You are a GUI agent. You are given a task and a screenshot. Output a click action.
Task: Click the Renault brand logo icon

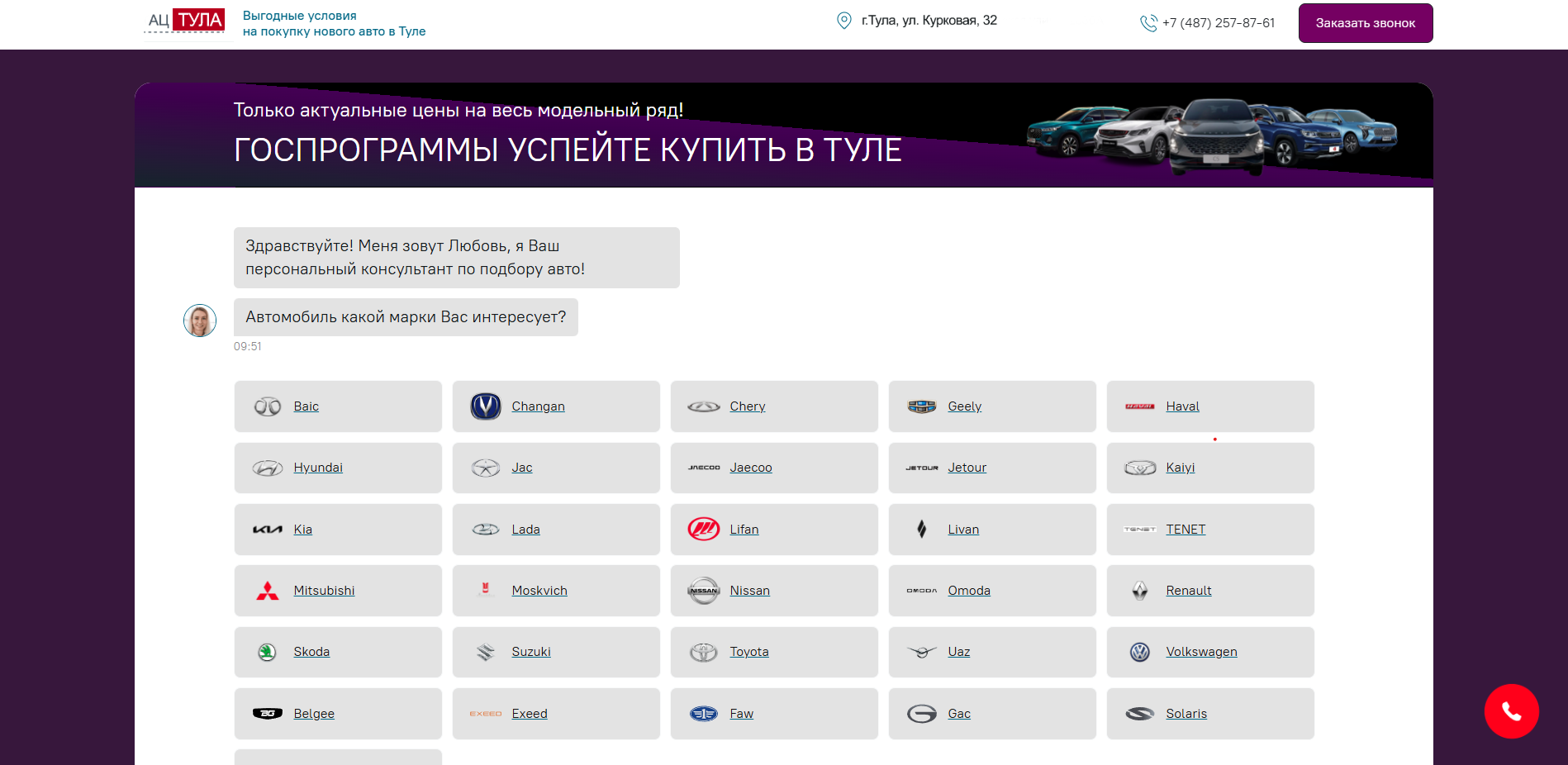[x=1140, y=591]
